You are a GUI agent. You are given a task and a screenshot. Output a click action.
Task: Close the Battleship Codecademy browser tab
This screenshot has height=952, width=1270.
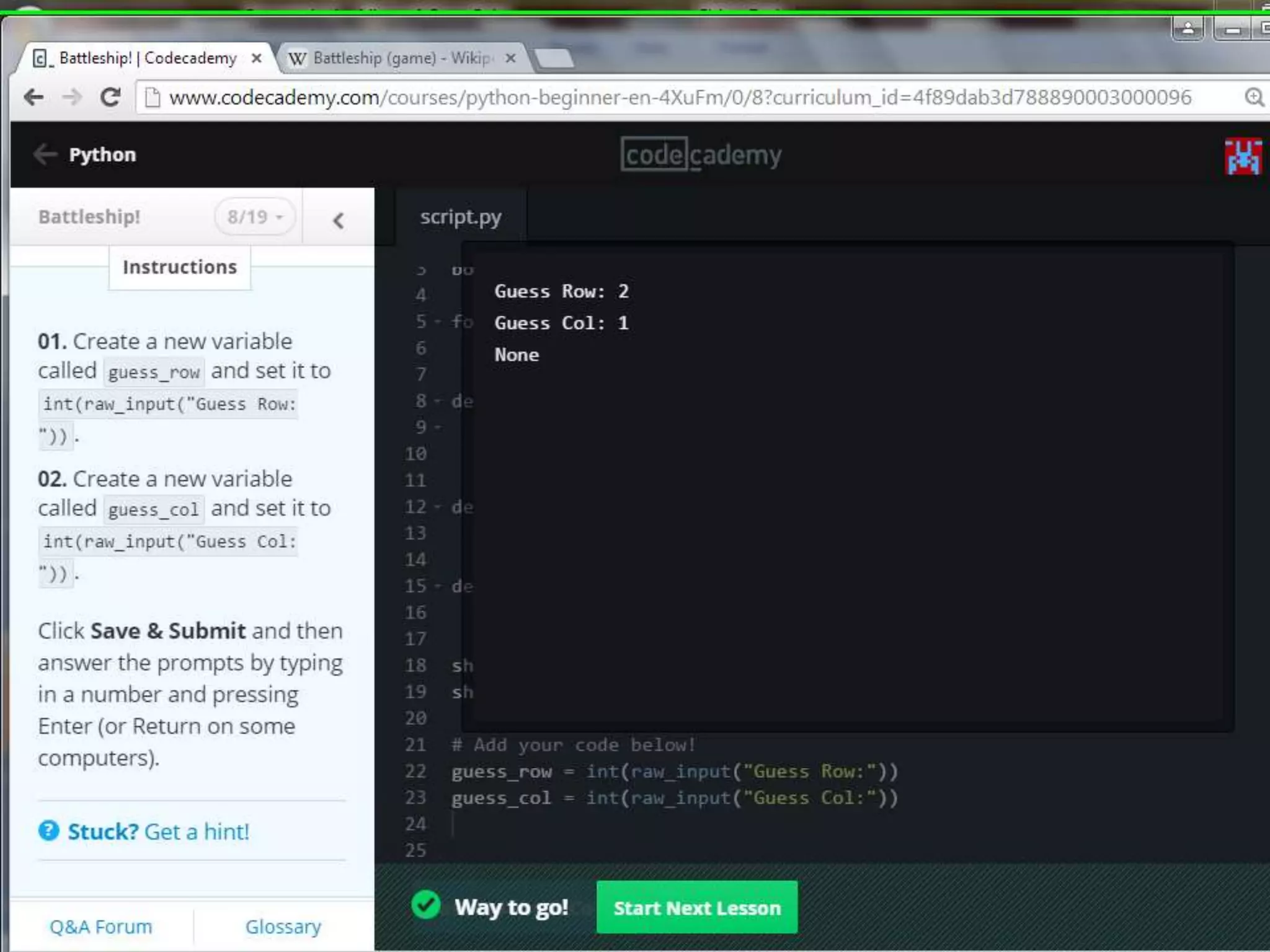pyautogui.click(x=256, y=58)
